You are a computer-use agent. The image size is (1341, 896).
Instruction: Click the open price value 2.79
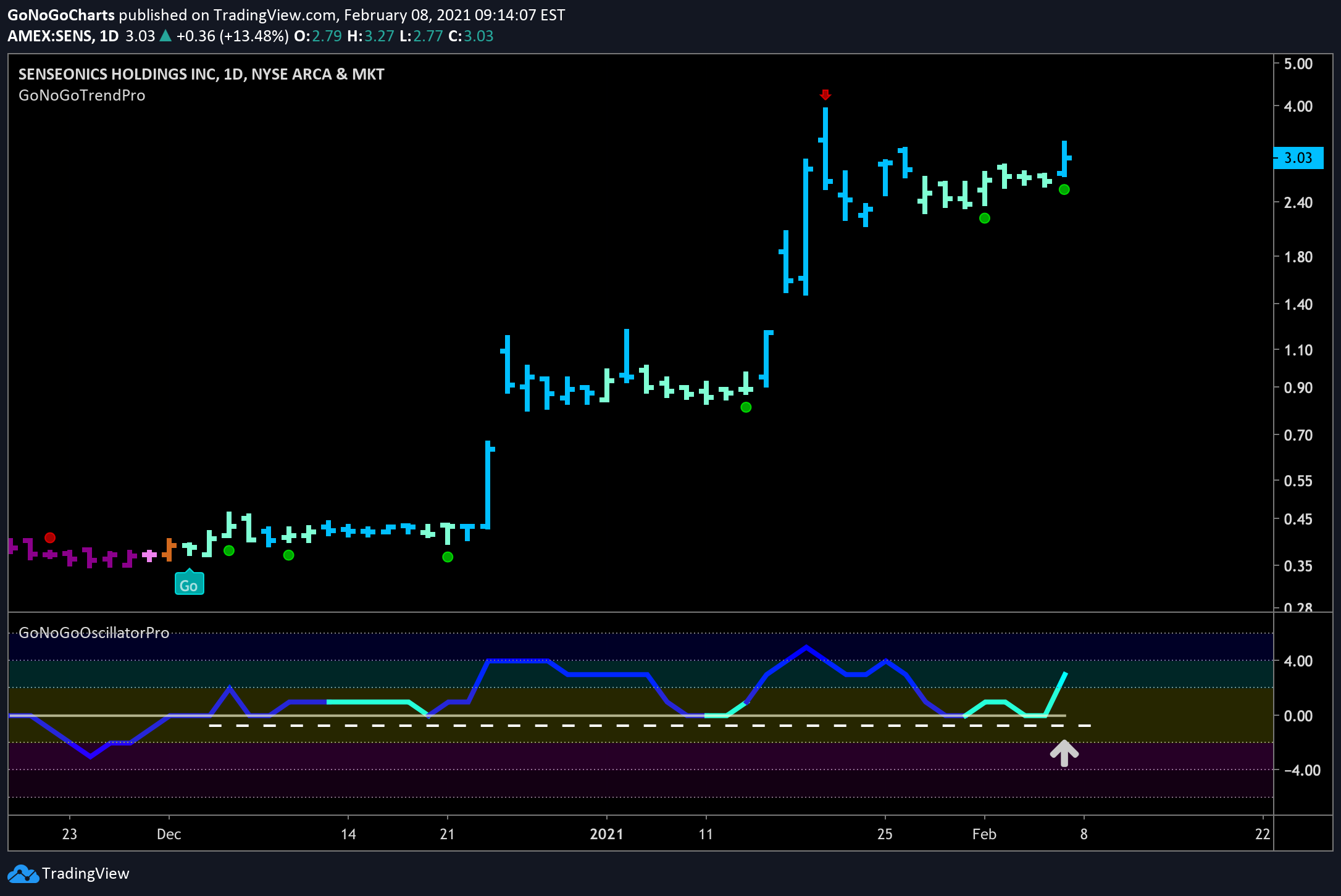point(327,36)
